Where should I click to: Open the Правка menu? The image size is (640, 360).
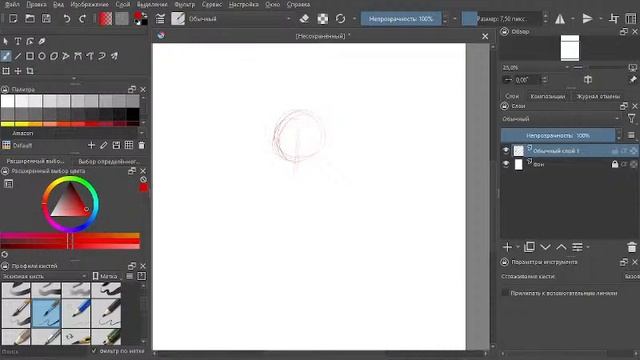coord(36,4)
